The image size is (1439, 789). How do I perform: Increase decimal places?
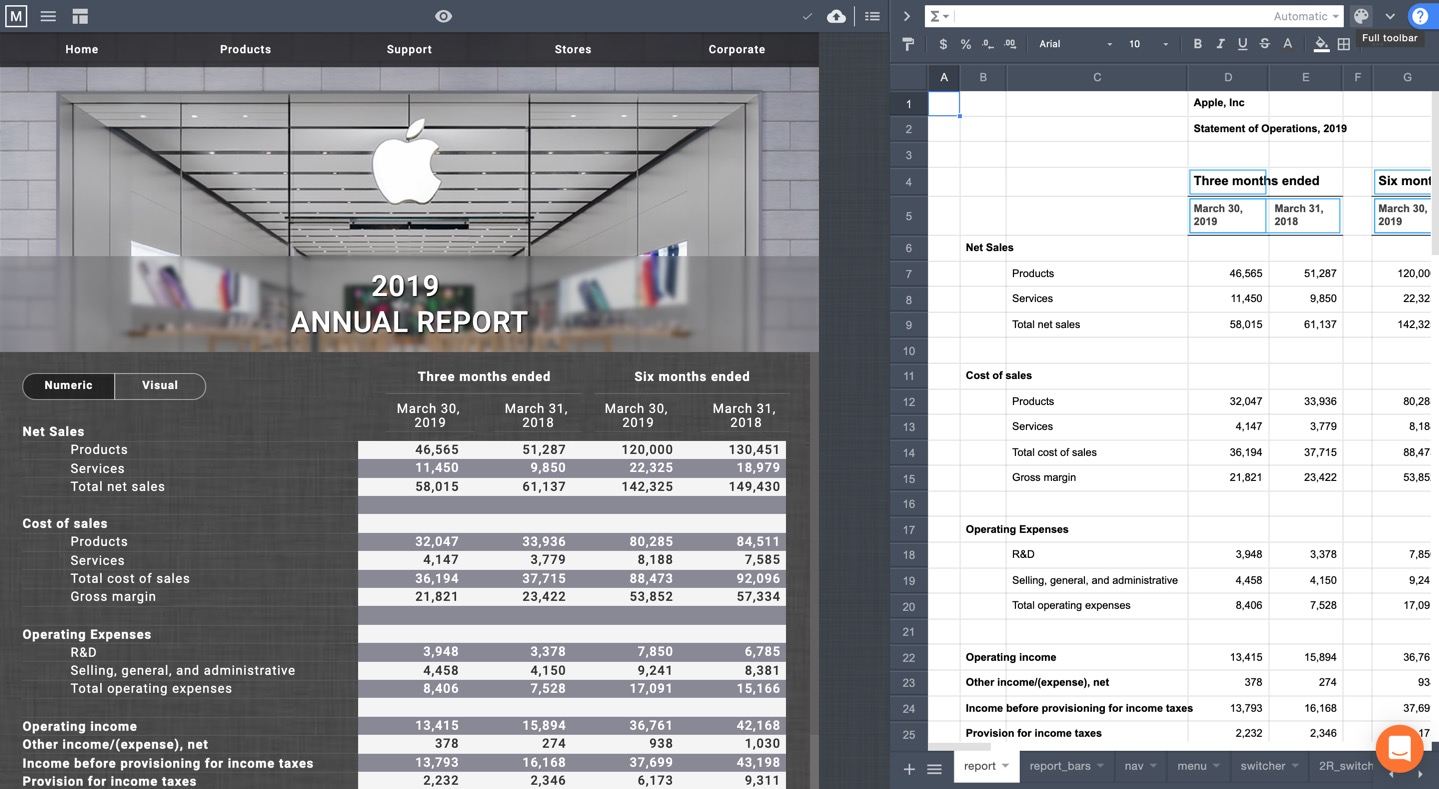(x=1010, y=44)
